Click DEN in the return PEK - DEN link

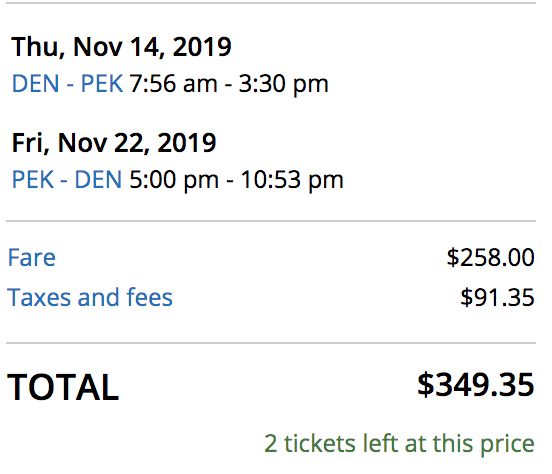98,180
